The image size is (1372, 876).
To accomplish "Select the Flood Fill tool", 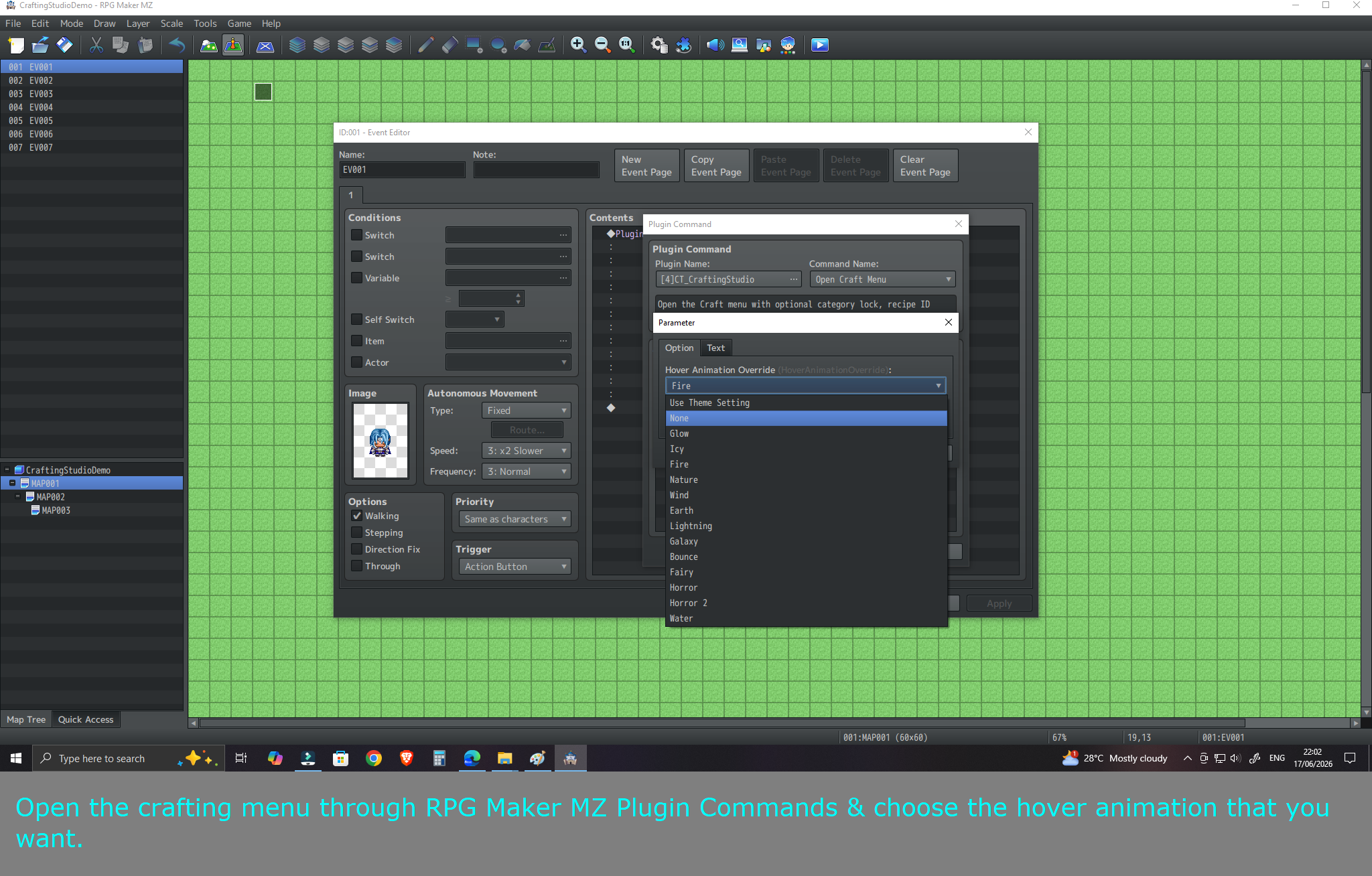I will (523, 45).
